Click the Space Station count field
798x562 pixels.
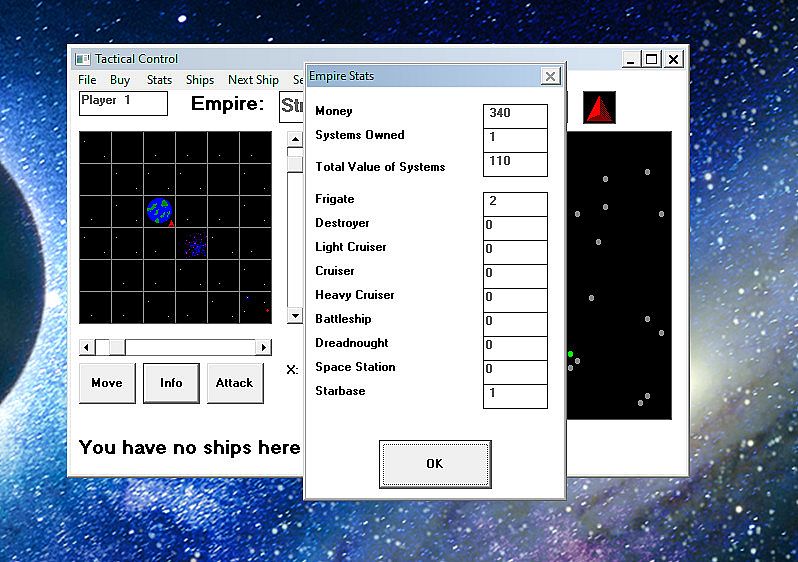[x=515, y=372]
